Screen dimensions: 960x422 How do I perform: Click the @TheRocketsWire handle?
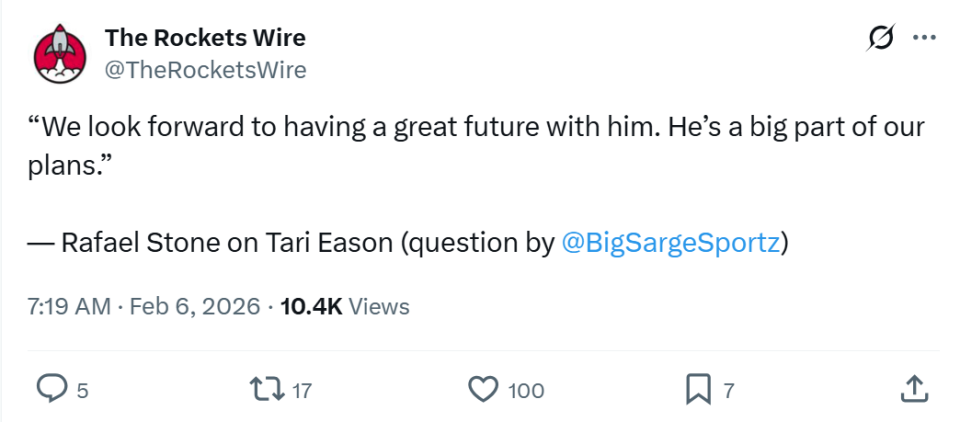[205, 69]
